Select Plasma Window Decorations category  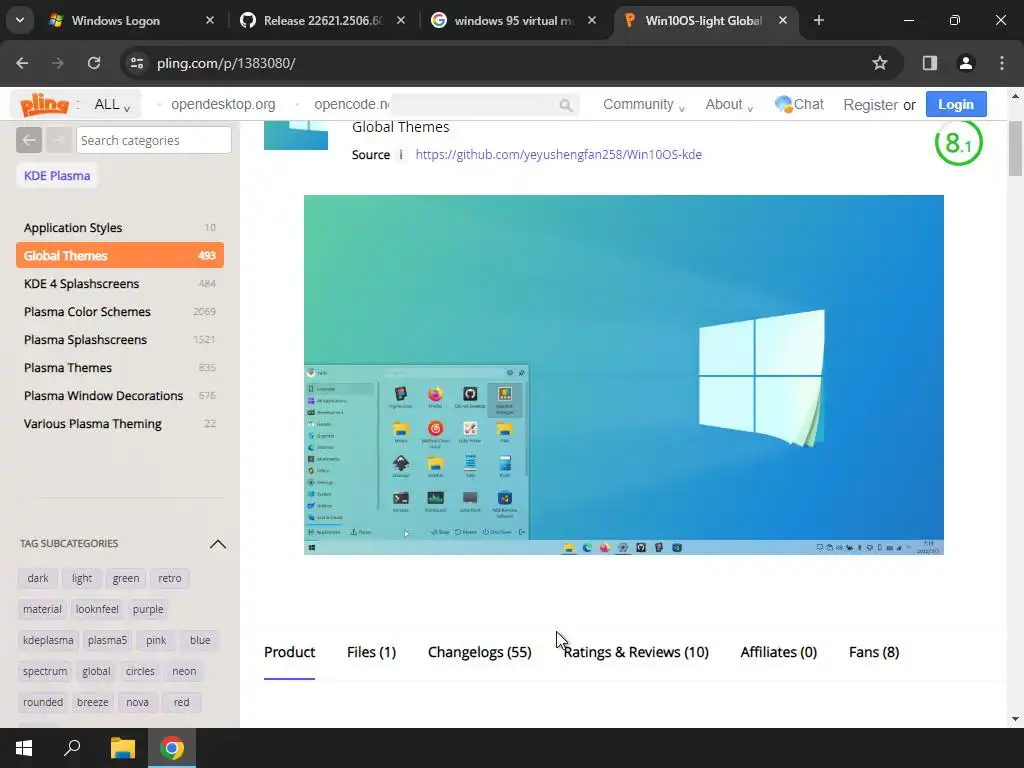click(x=120, y=396)
